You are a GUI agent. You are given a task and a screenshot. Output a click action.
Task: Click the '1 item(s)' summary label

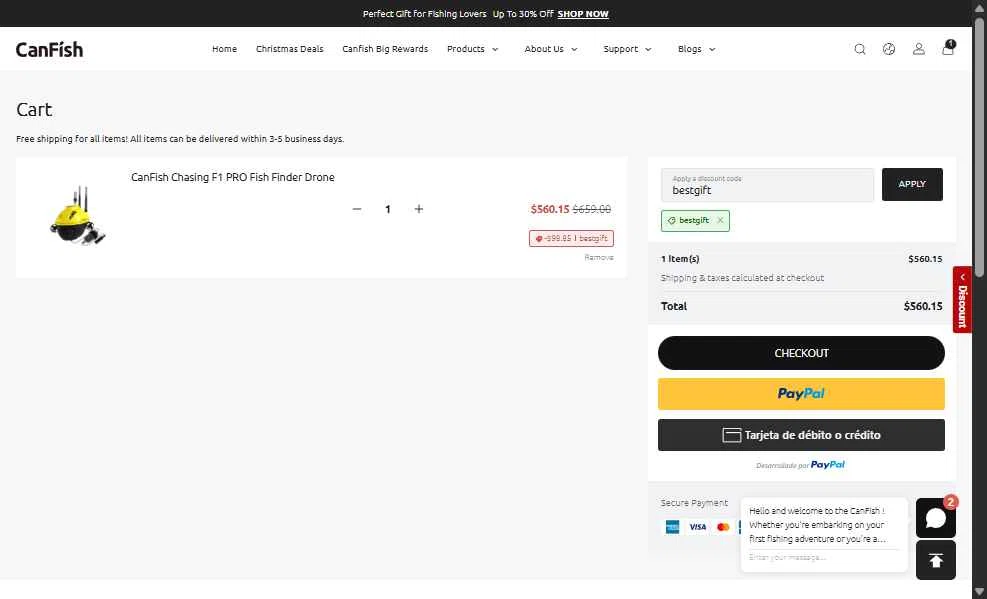pyautogui.click(x=680, y=259)
